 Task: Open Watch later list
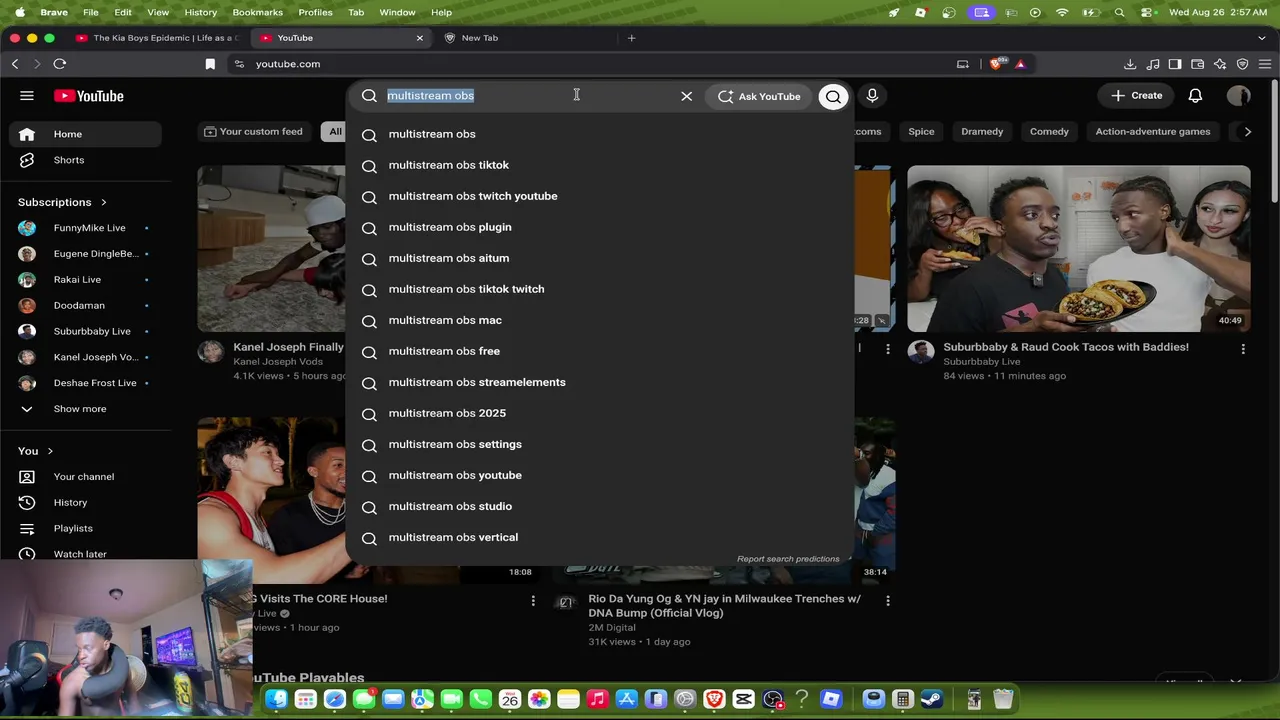[x=84, y=554]
